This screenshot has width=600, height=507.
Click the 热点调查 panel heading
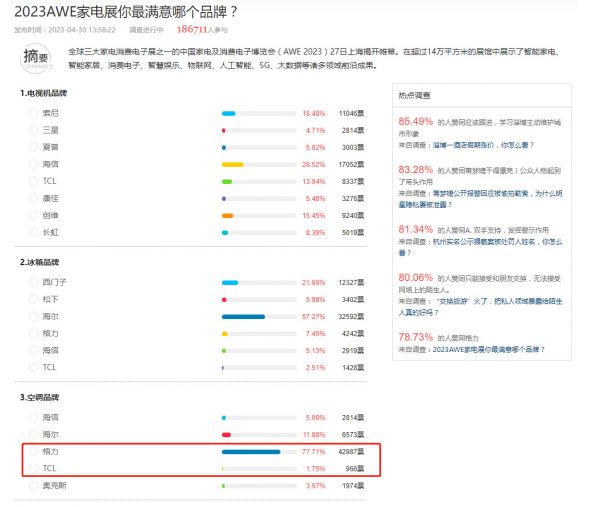(x=414, y=97)
